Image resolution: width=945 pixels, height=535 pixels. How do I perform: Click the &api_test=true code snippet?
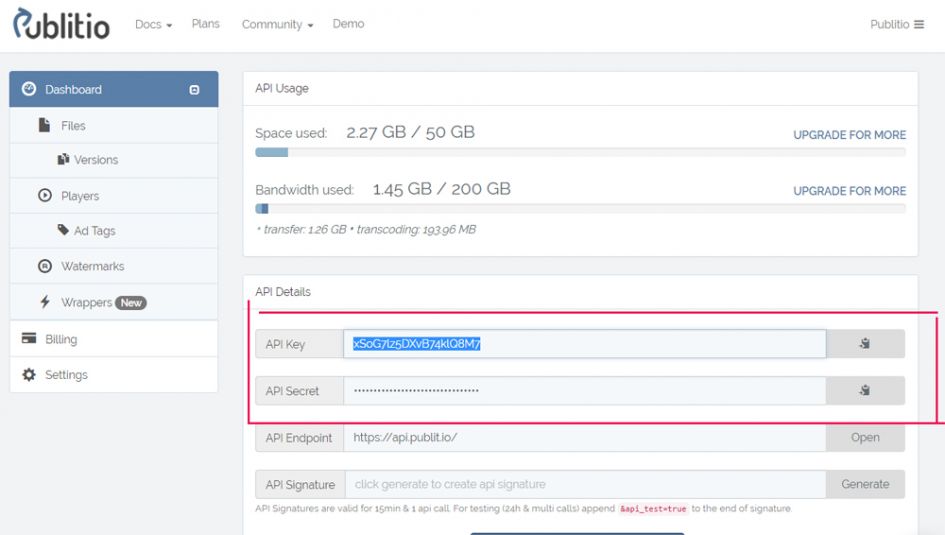653,509
